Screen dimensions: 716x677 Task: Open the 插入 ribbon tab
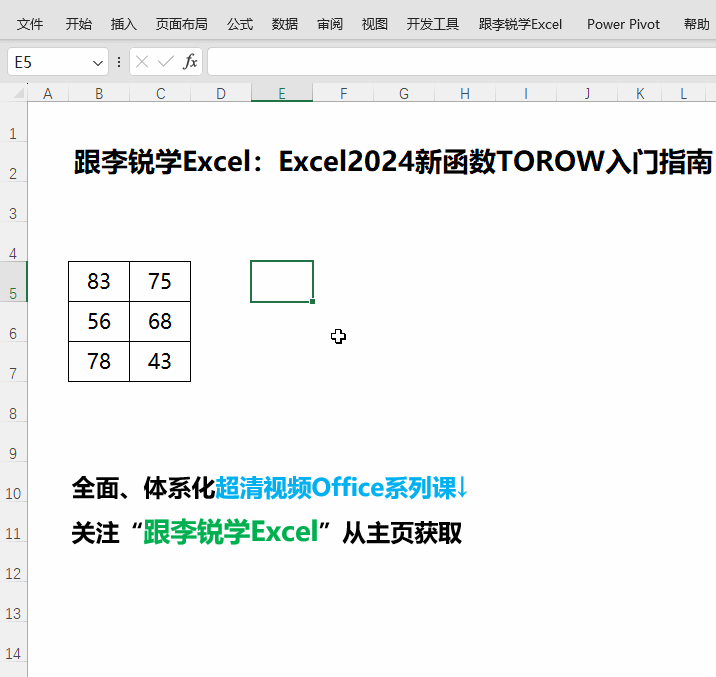[123, 24]
